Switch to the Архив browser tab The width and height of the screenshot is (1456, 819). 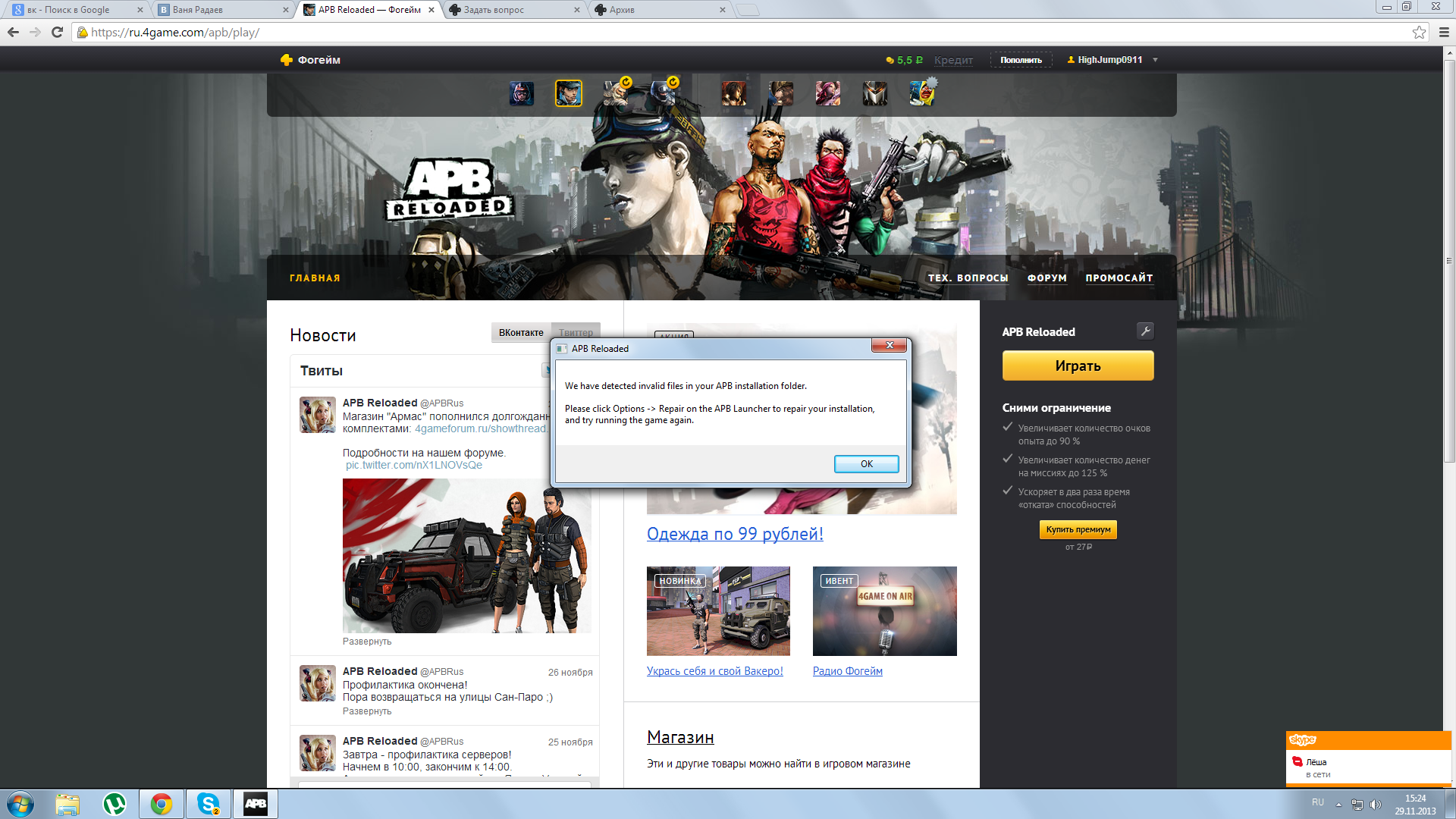pyautogui.click(x=660, y=10)
